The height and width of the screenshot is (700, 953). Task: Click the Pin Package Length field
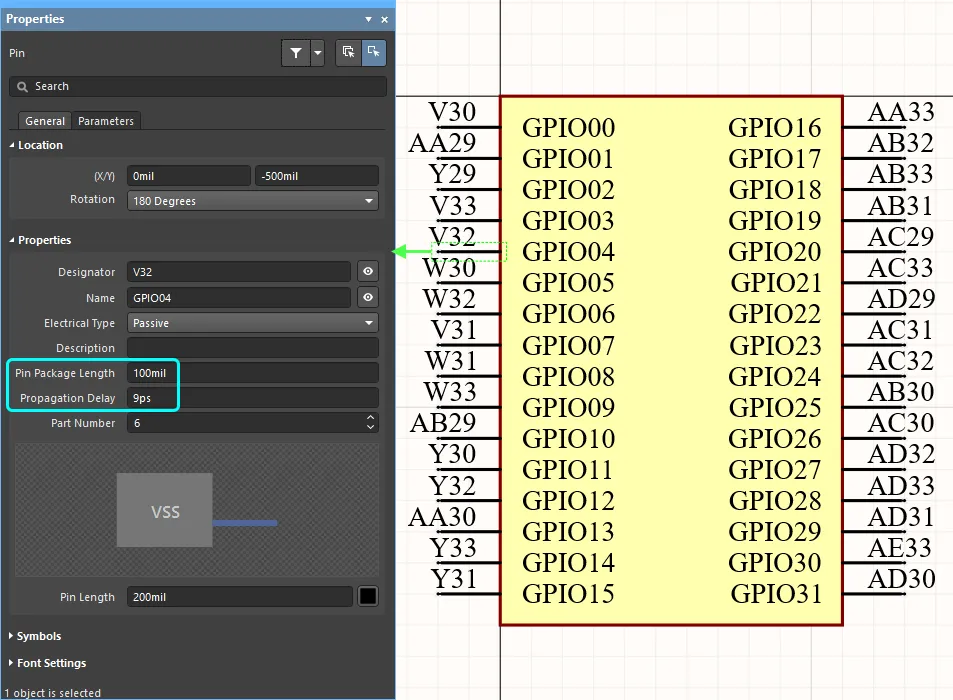click(x=253, y=373)
